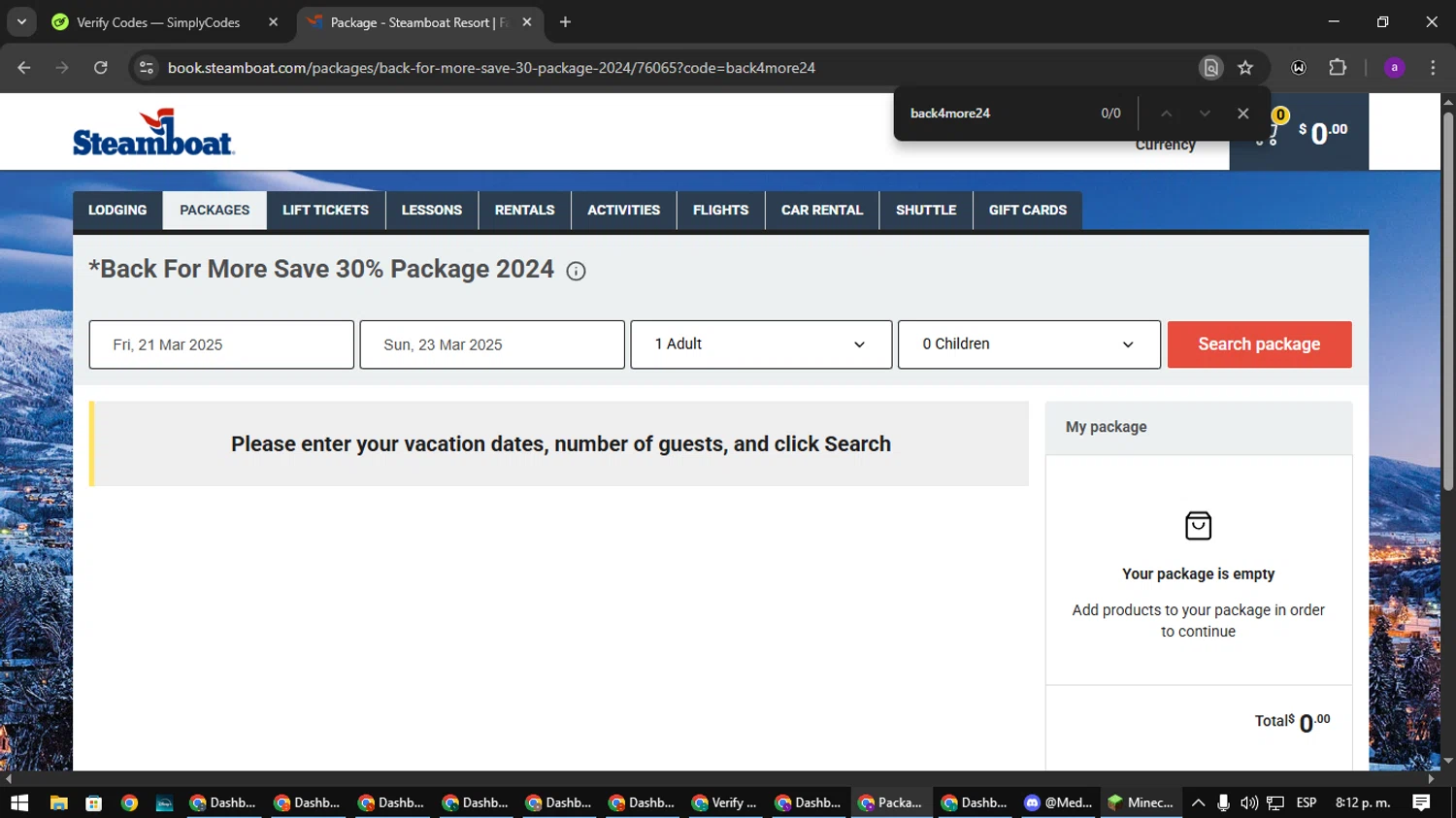The width and height of the screenshot is (1456, 818).
Task: Open the 1 Adult dropdown
Action: click(761, 344)
